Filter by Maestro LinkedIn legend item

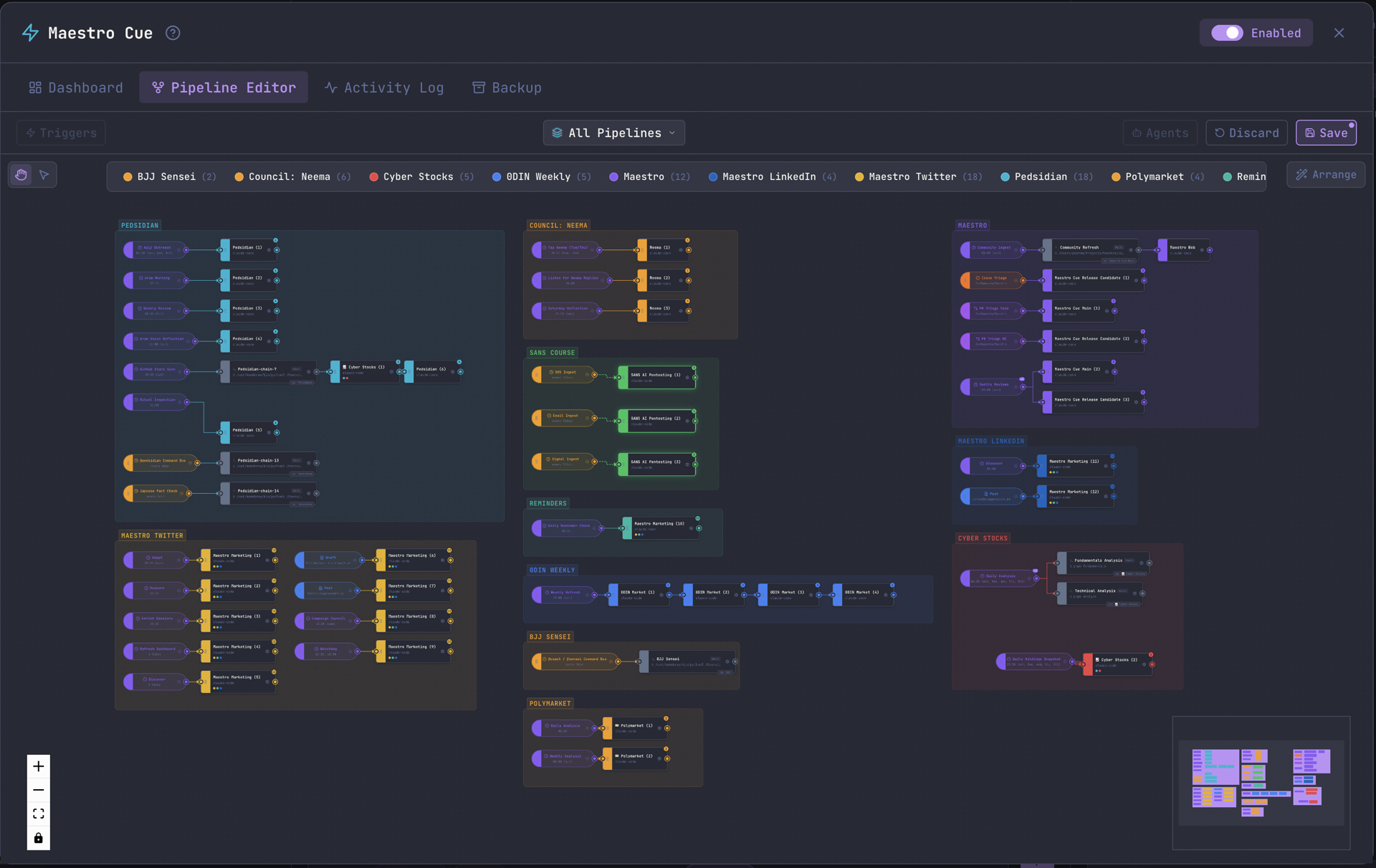(772, 177)
